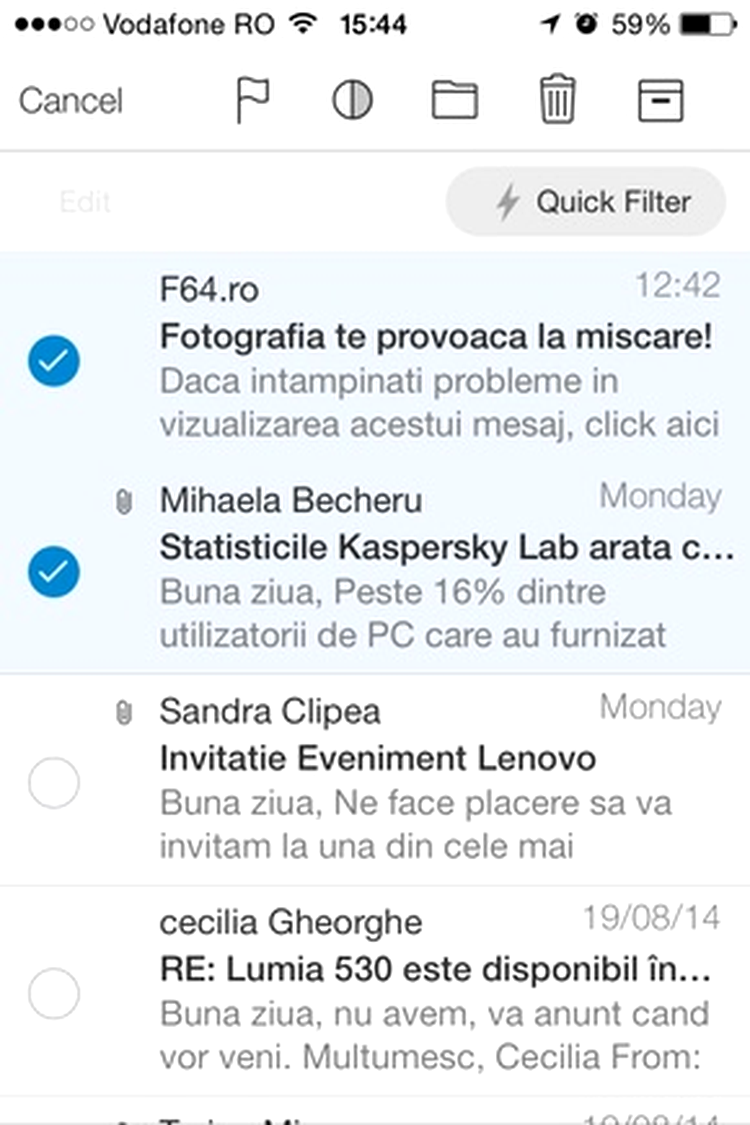Tap the archive box icon

coord(660,100)
